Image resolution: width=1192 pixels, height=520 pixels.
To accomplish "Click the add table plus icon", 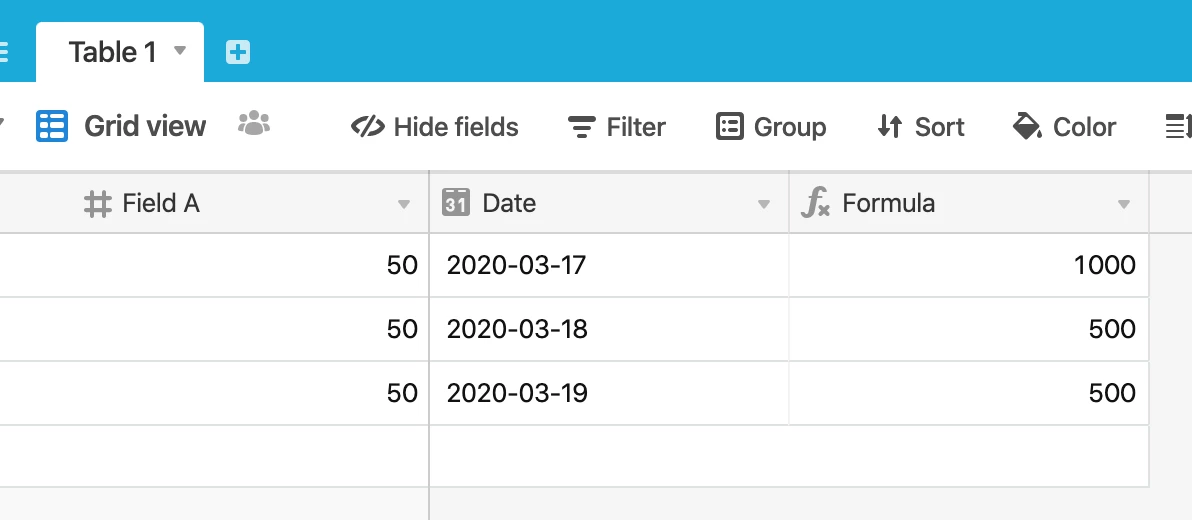I will click(x=238, y=52).
